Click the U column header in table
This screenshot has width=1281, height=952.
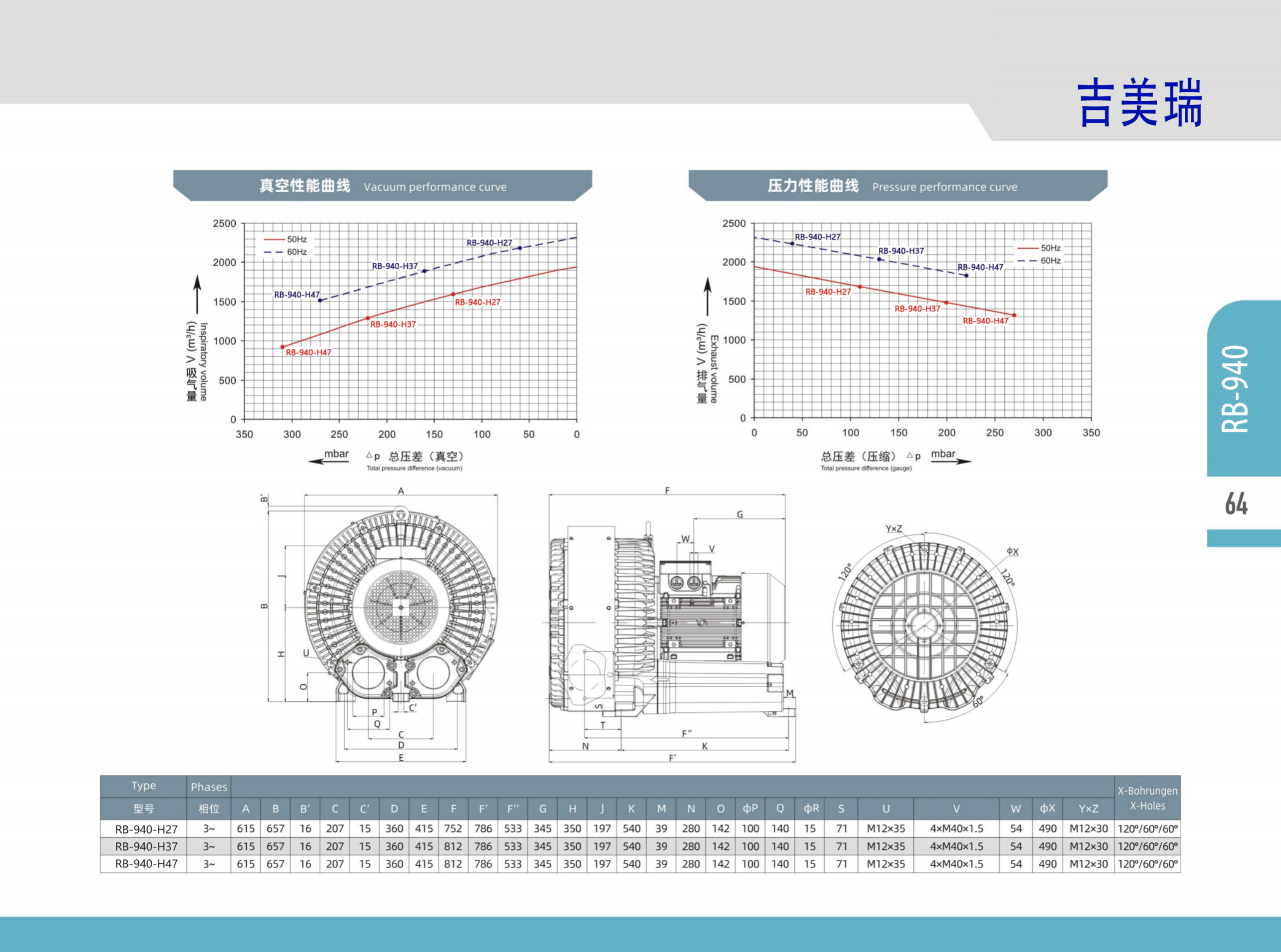pos(886,809)
